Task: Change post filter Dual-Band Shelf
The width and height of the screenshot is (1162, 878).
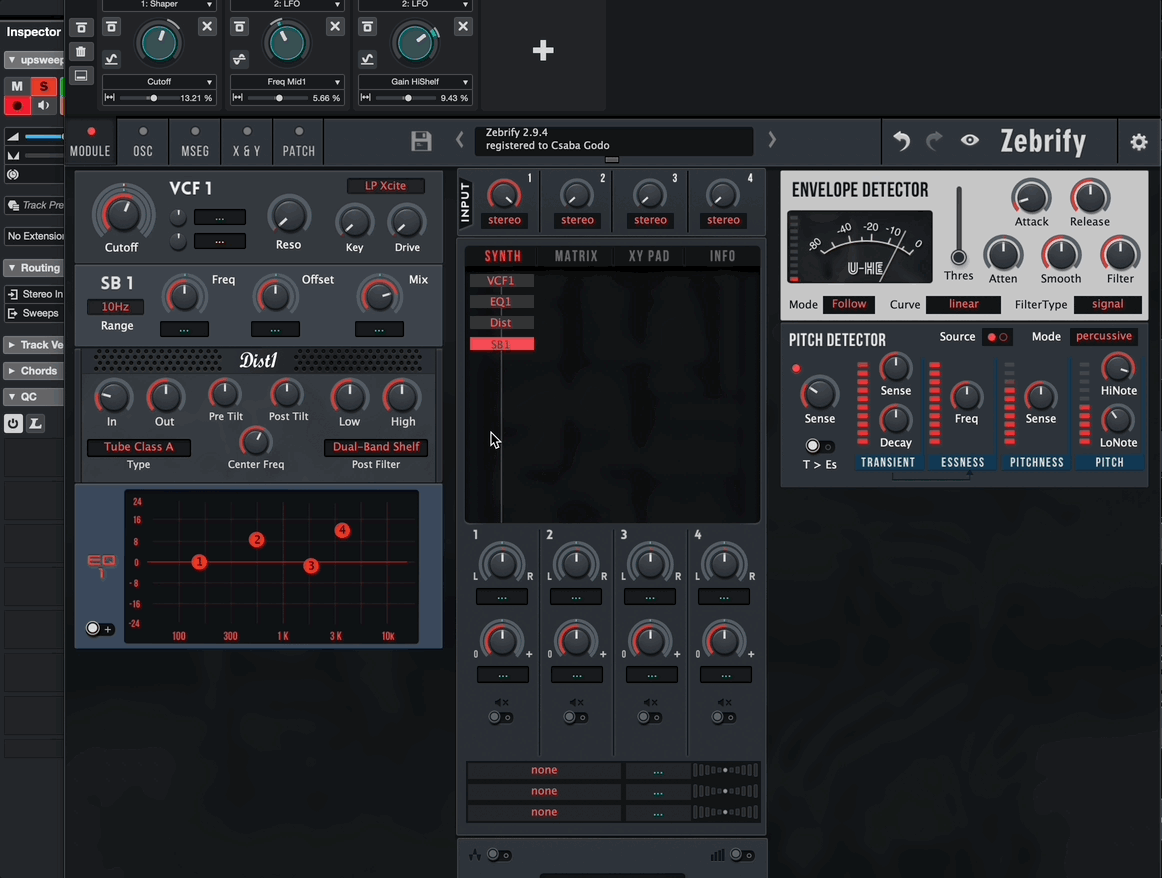Action: point(376,447)
